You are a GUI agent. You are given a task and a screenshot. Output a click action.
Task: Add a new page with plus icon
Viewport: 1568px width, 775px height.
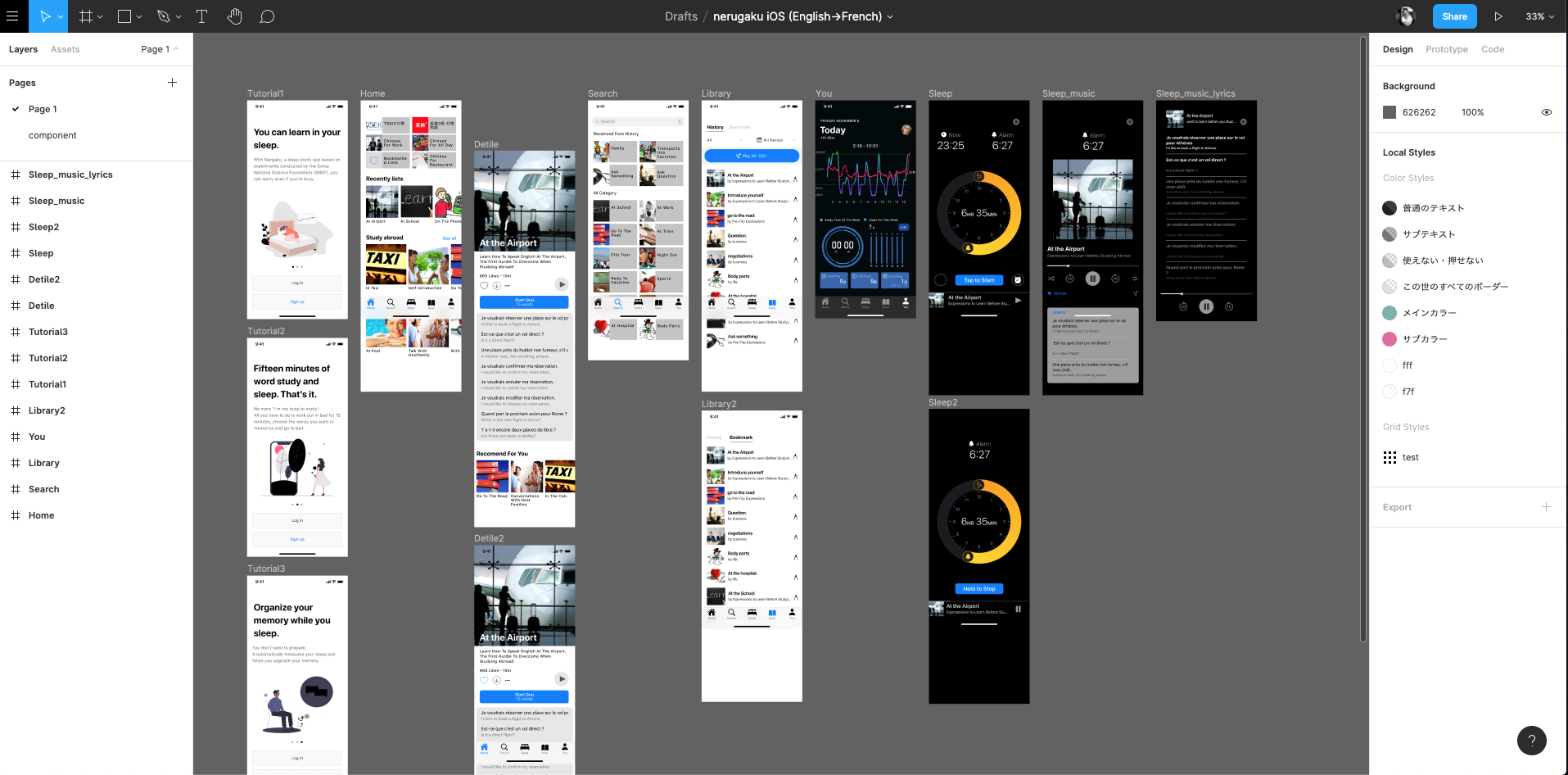(172, 83)
